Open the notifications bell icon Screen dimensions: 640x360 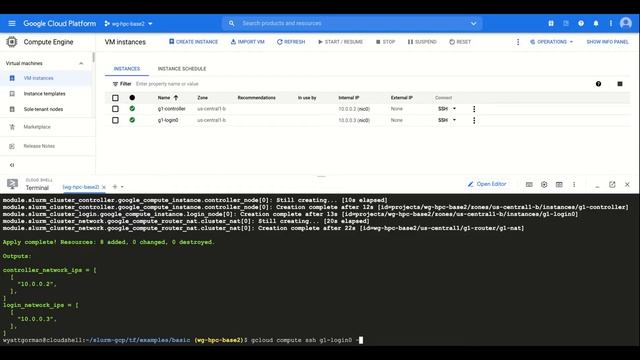click(x=596, y=24)
